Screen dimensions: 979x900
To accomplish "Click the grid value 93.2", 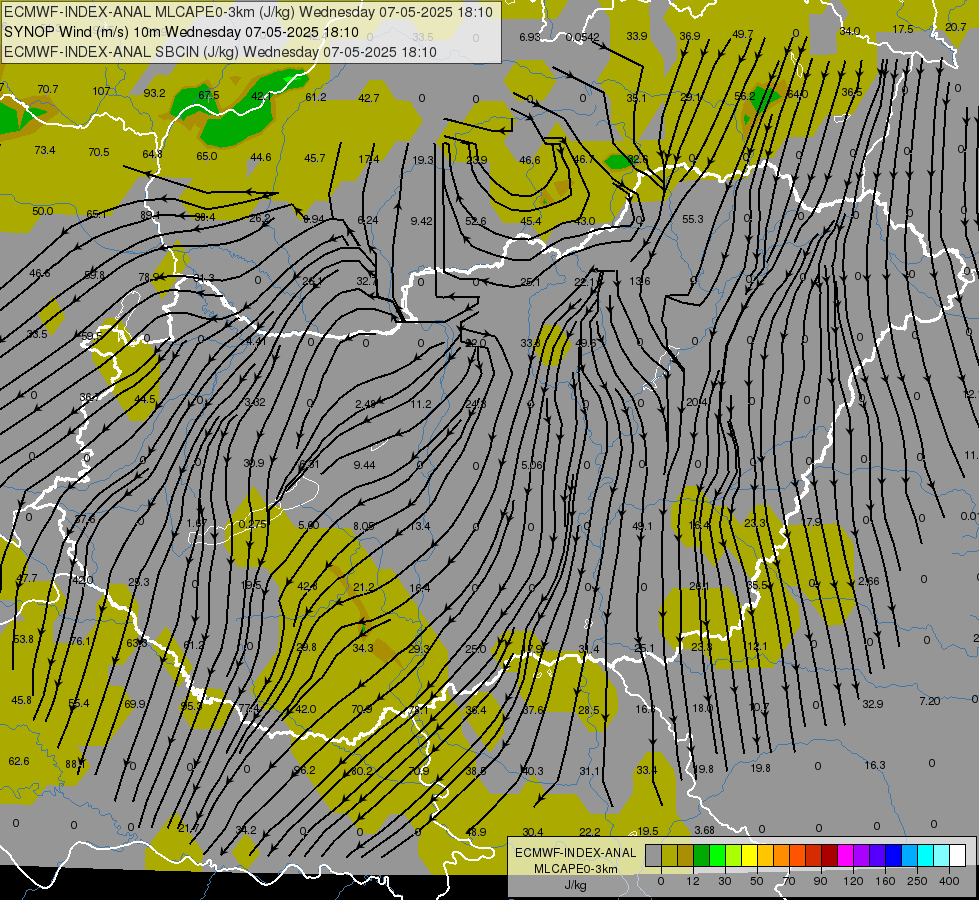I will tap(154, 93).
